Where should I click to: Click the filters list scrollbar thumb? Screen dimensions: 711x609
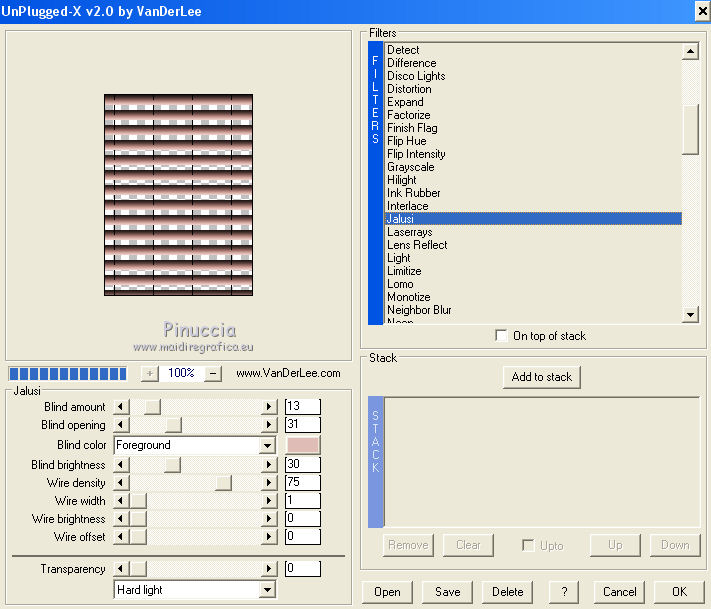[690, 130]
